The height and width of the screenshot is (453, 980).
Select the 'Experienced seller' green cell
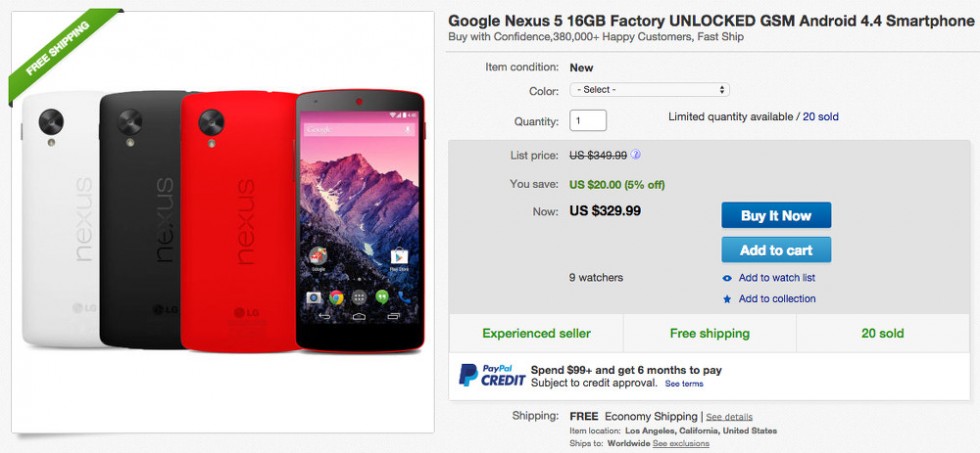[536, 333]
